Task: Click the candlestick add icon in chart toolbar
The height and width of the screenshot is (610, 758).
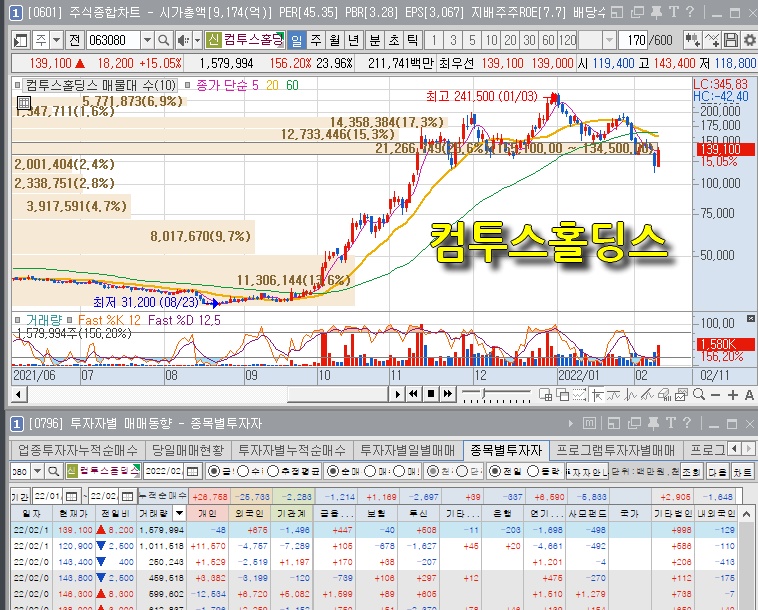Action: click(x=692, y=40)
